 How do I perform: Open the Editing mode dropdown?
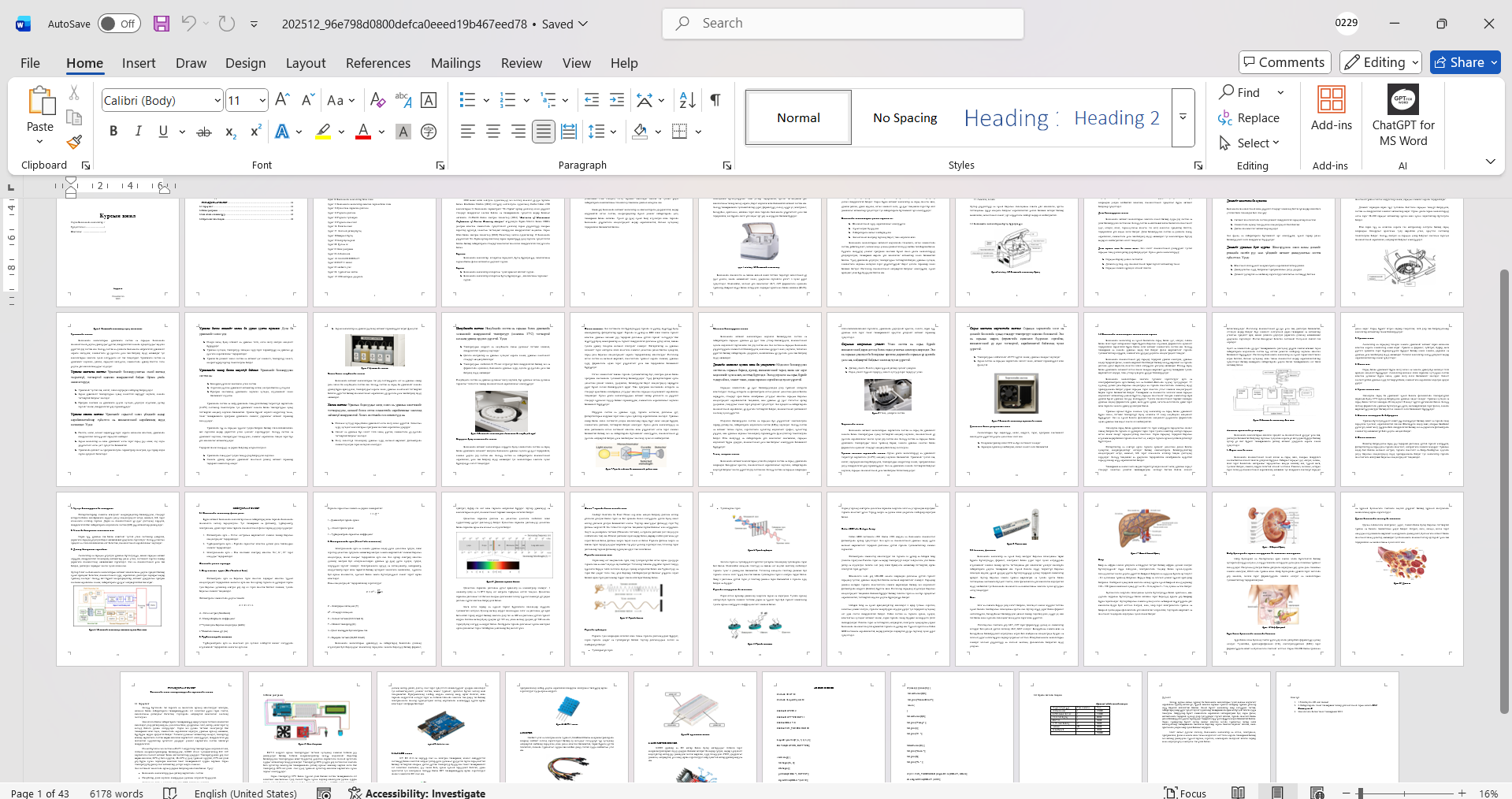tap(1381, 62)
